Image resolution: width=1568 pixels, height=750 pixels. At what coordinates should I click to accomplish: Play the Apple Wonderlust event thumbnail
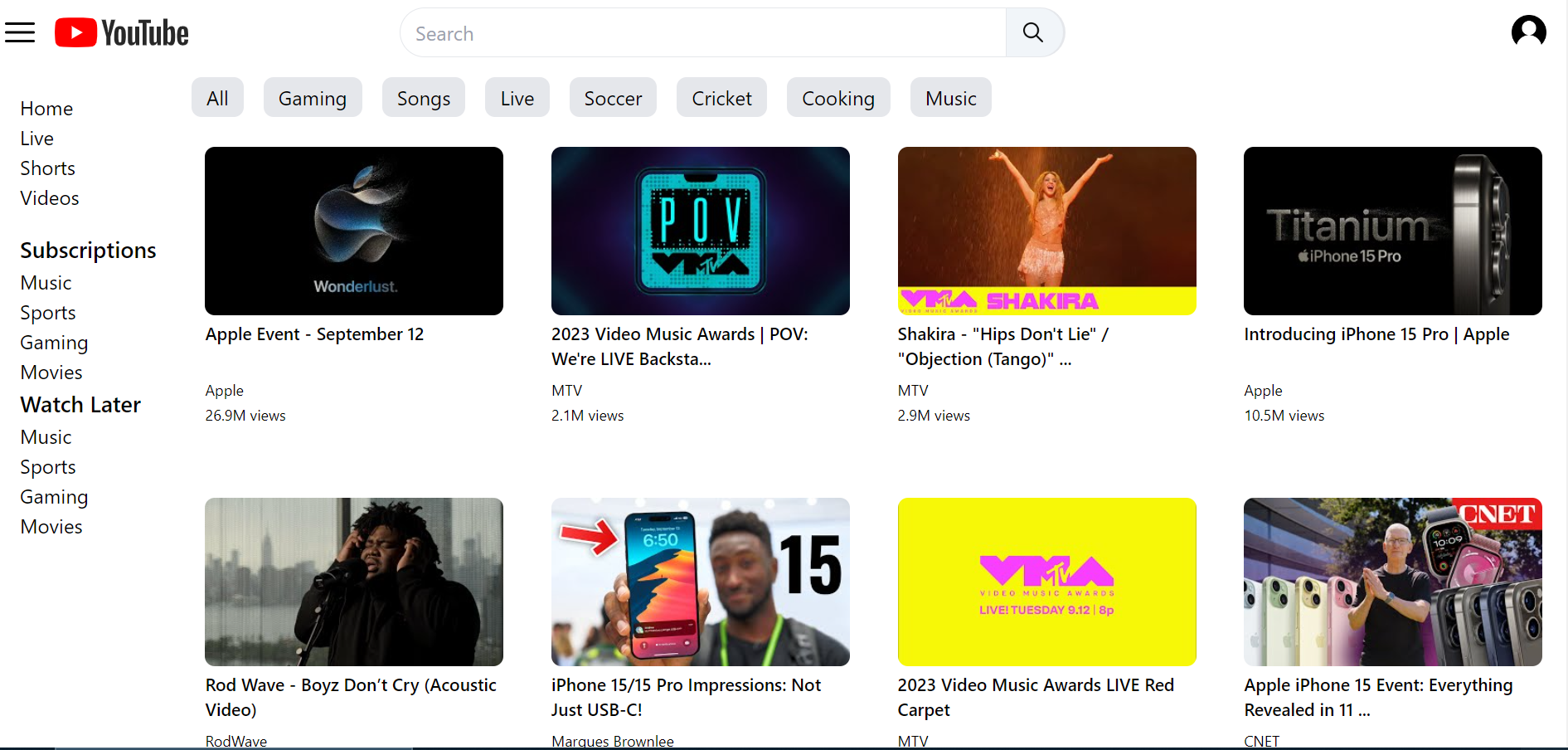[354, 231]
